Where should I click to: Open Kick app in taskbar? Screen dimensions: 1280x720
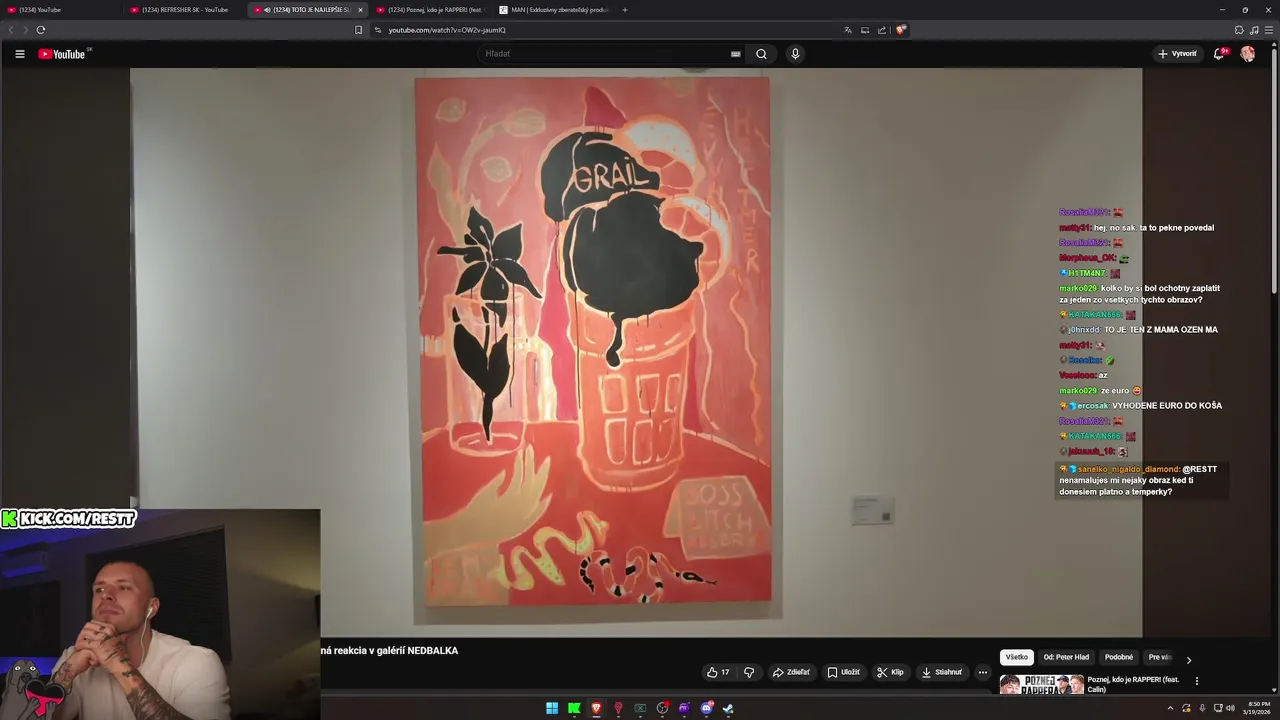574,709
